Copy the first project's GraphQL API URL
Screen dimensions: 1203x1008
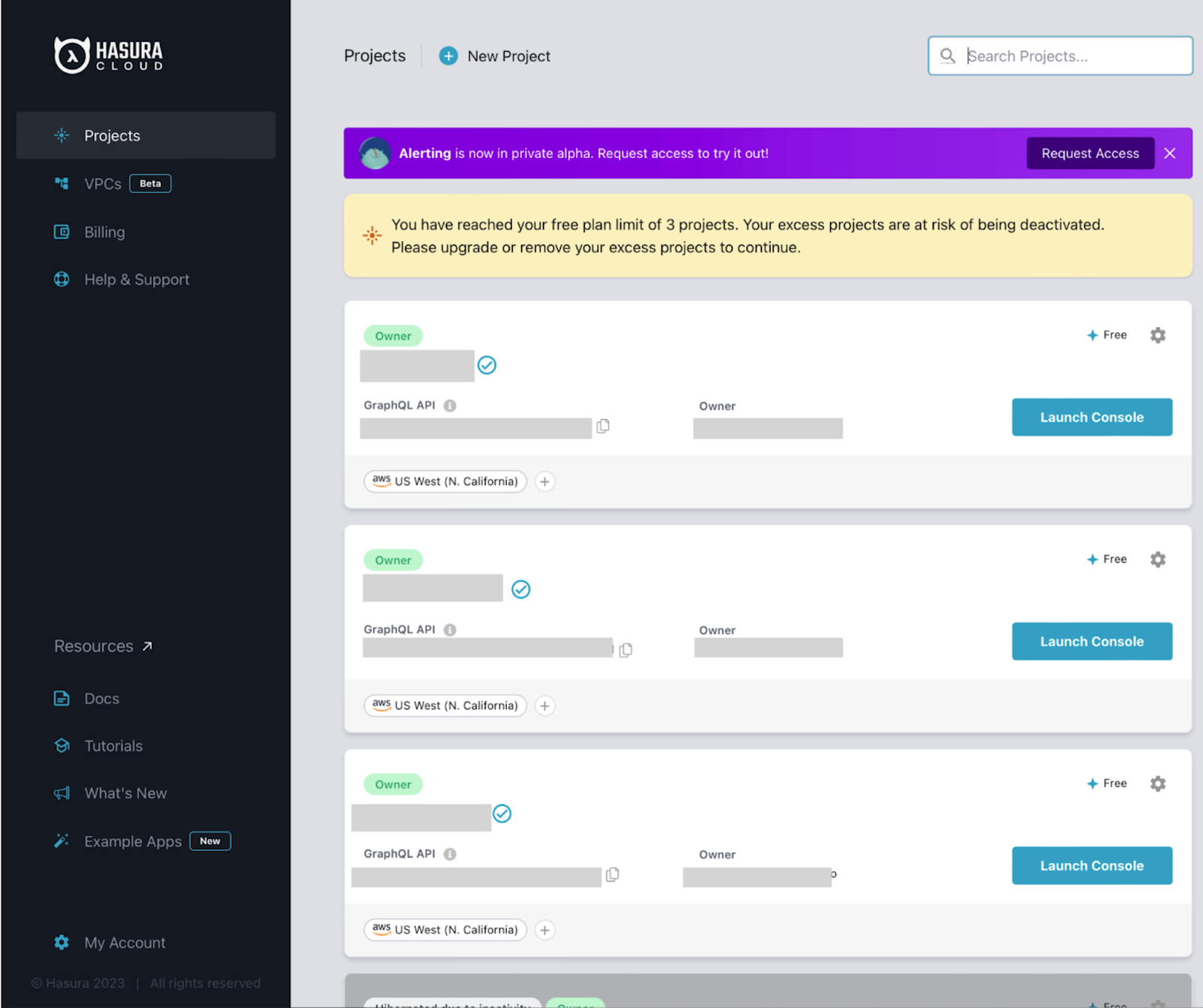pyautogui.click(x=603, y=426)
